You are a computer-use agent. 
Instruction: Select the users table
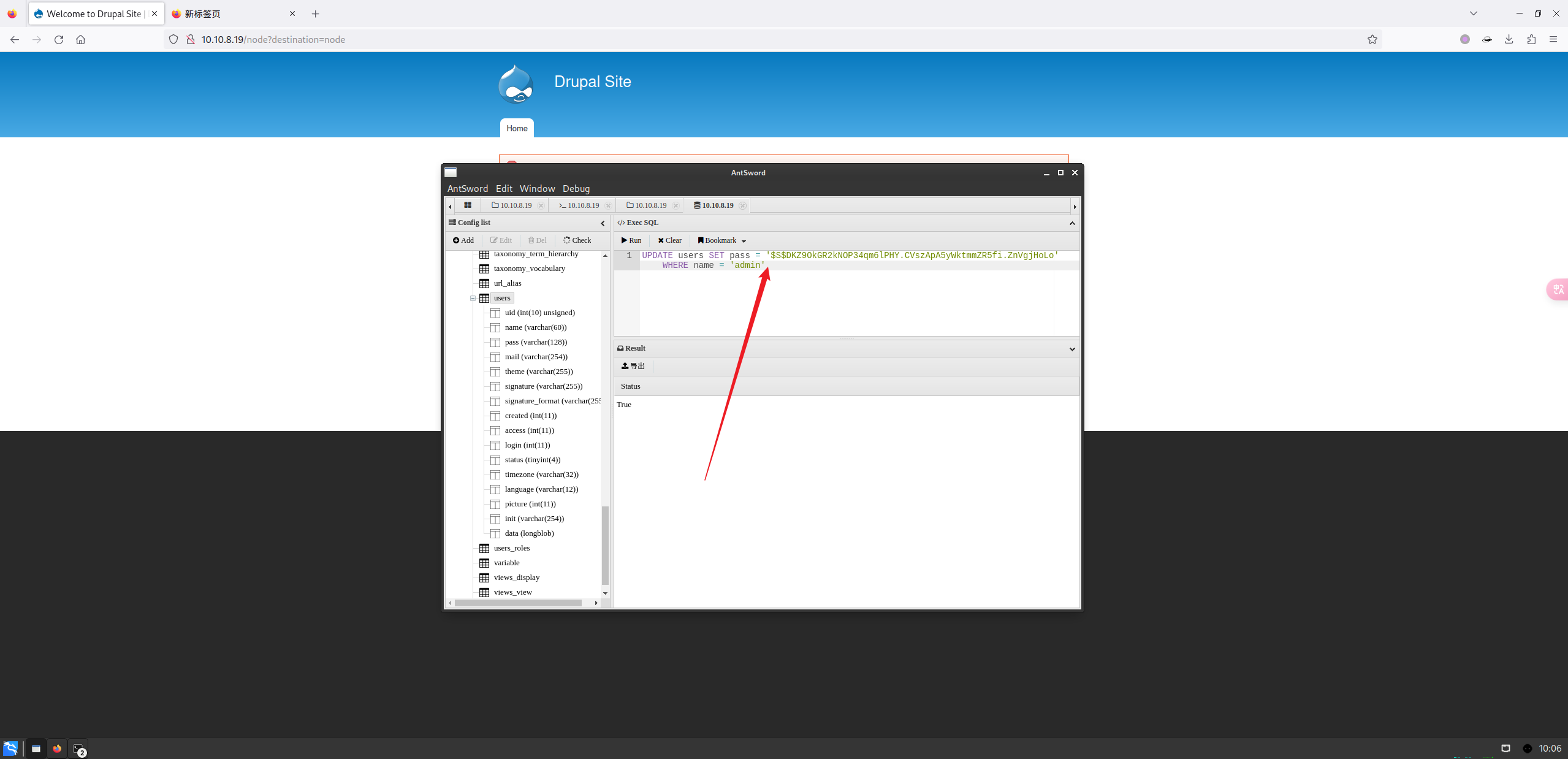pyautogui.click(x=502, y=298)
